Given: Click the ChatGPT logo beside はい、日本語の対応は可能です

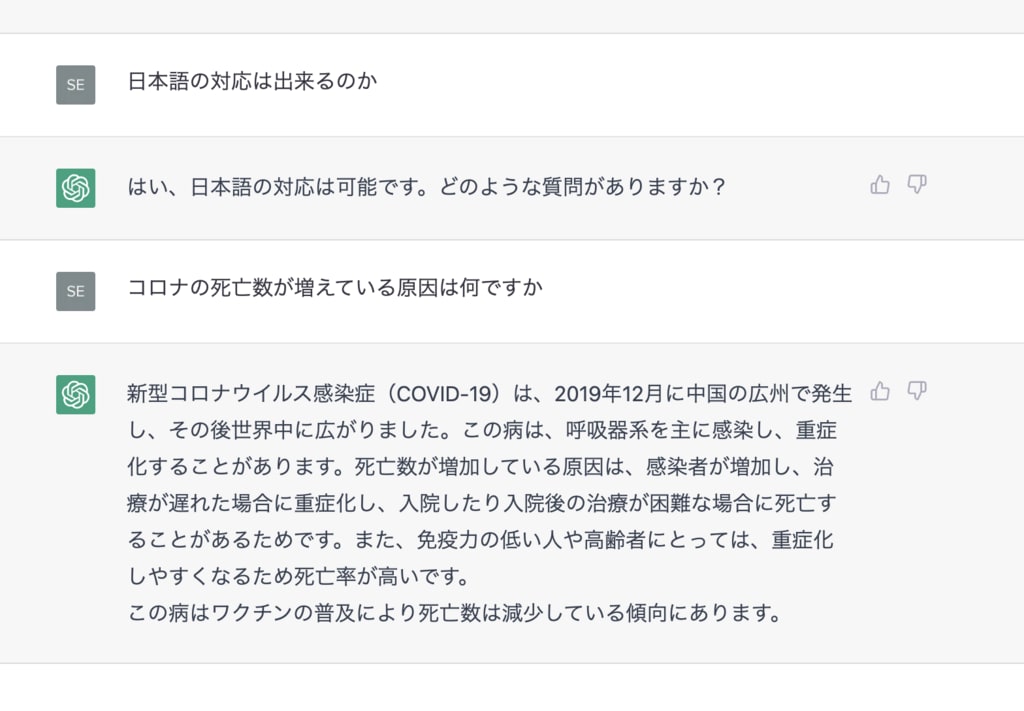Looking at the screenshot, I should click(x=76, y=188).
